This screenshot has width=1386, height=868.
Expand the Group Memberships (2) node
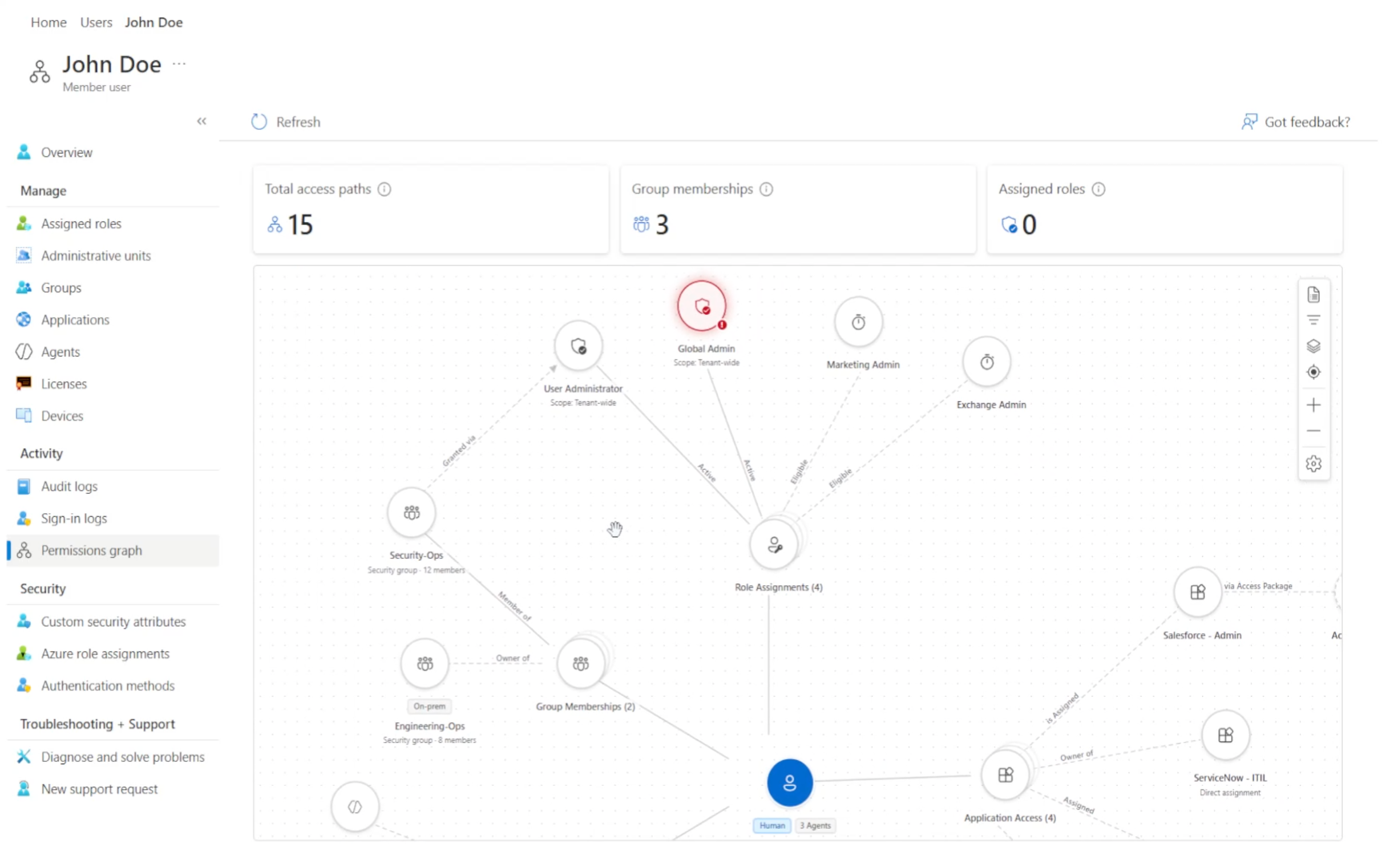tap(580, 664)
